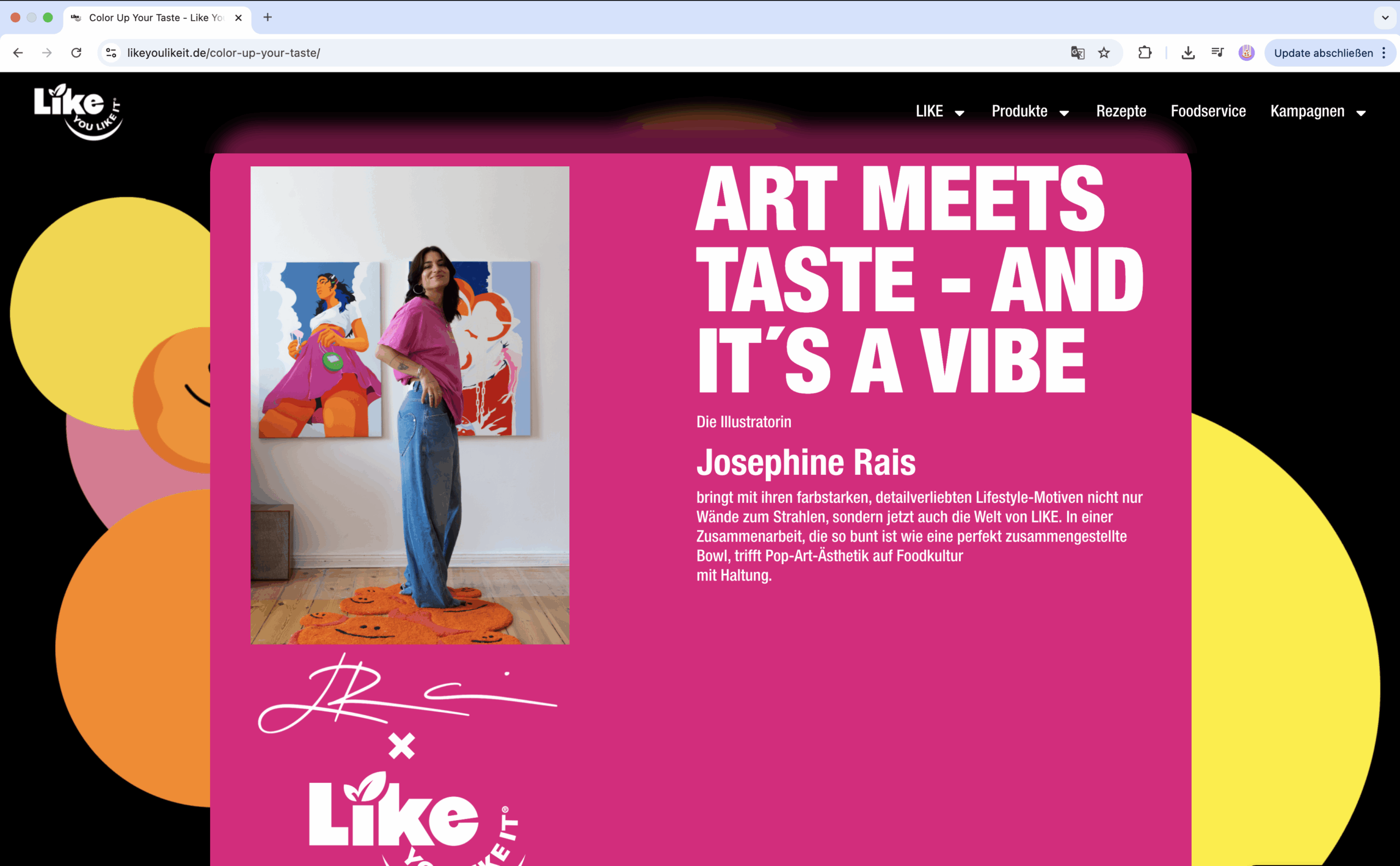This screenshot has width=1400, height=866.
Task: Click the likeyoulikeit.de address bar
Action: tap(590, 53)
